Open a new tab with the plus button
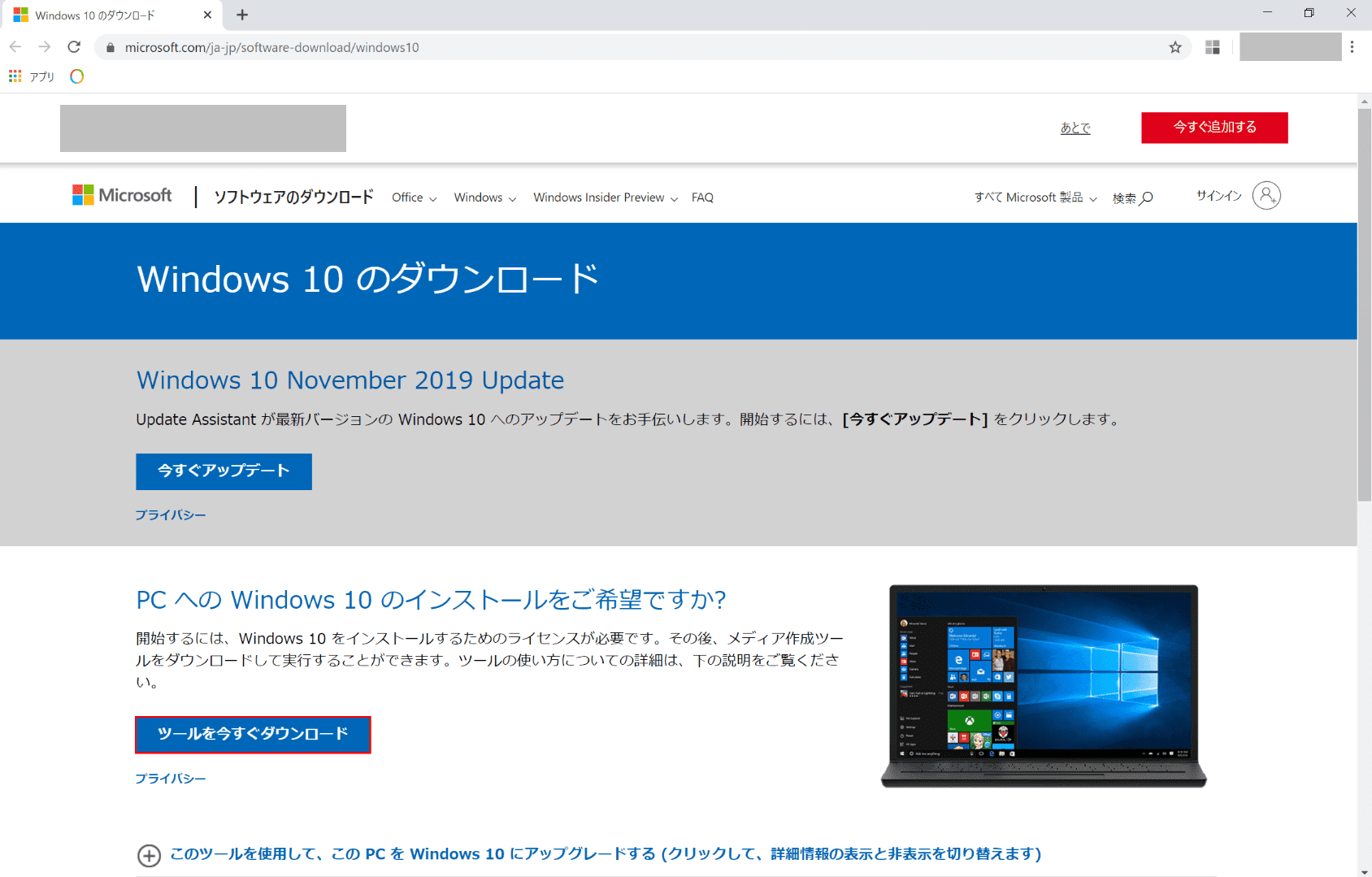The image size is (1372, 877). coord(242,15)
